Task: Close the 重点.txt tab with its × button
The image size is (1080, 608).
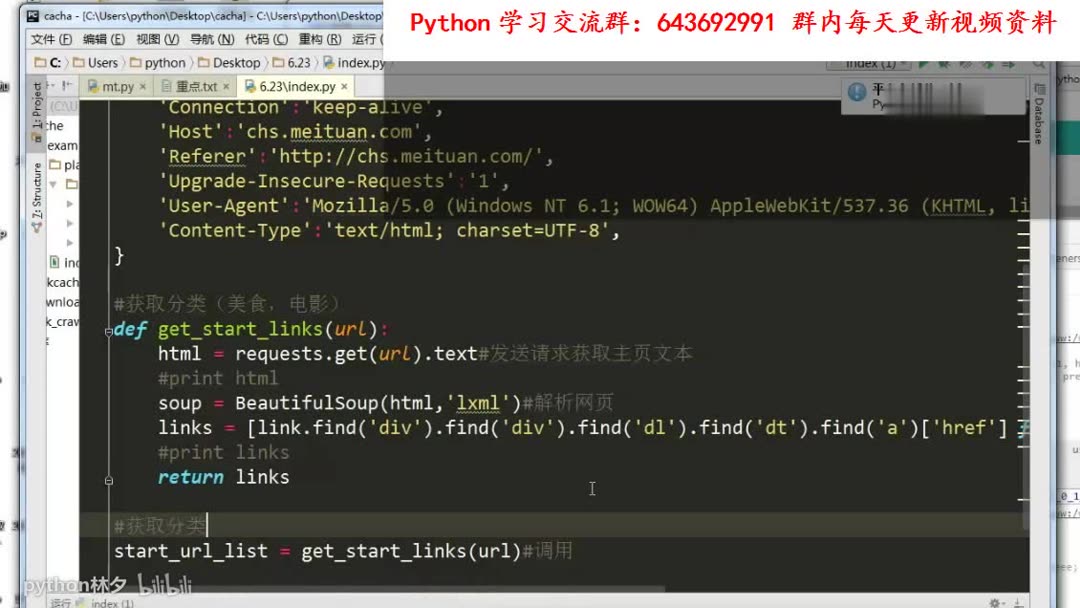Action: (x=225, y=87)
